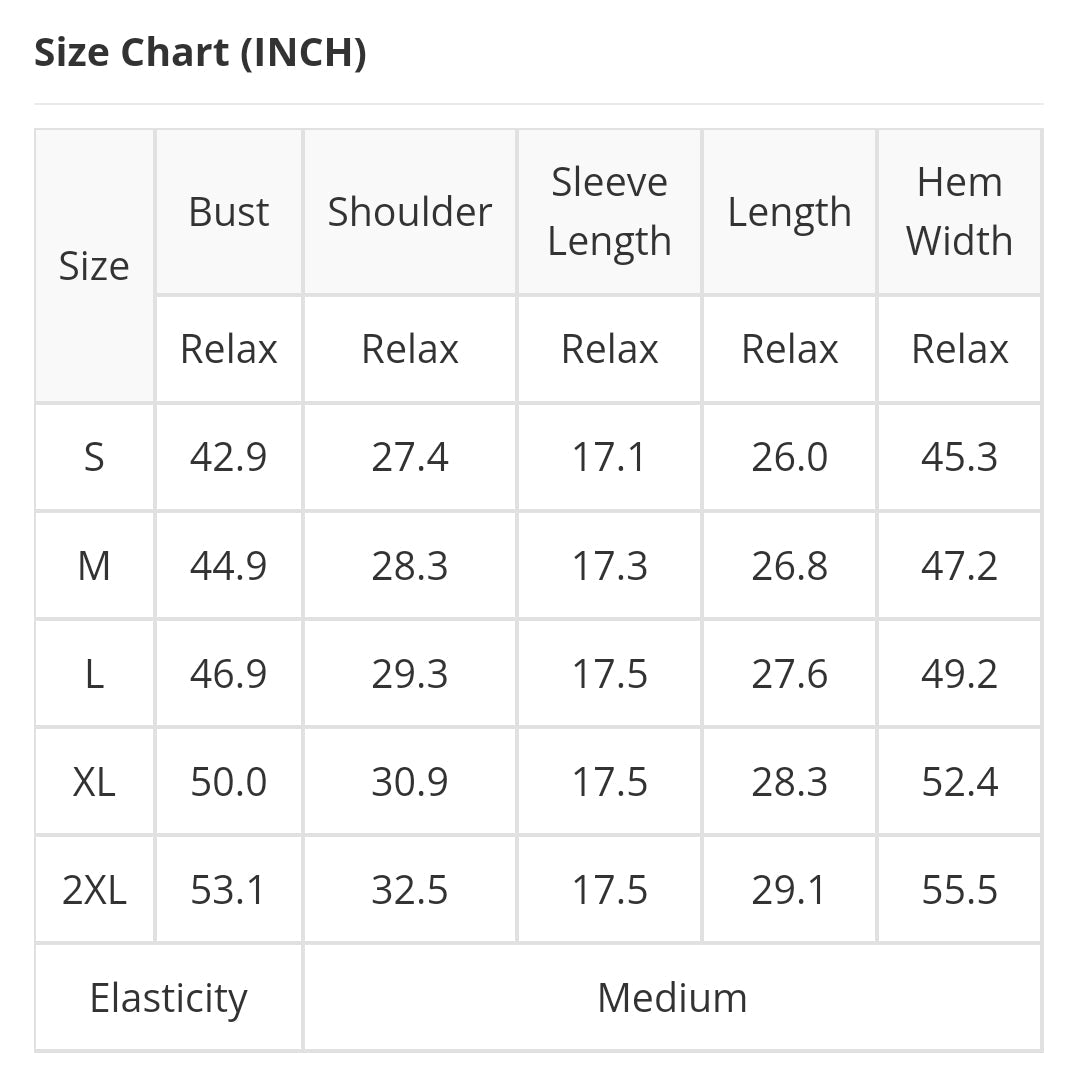Click the Hem Width column header
Viewport: 1080px width, 1074px height.
pos(959,211)
